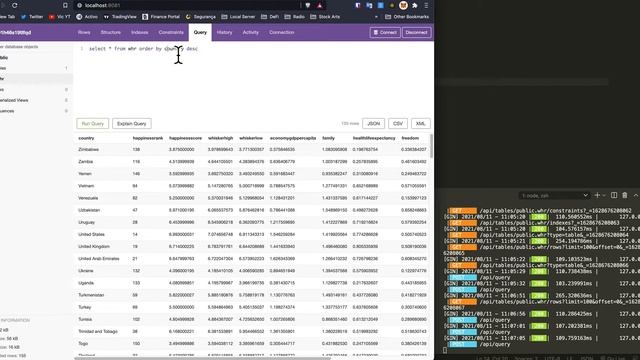Export results as XML

point(420,124)
